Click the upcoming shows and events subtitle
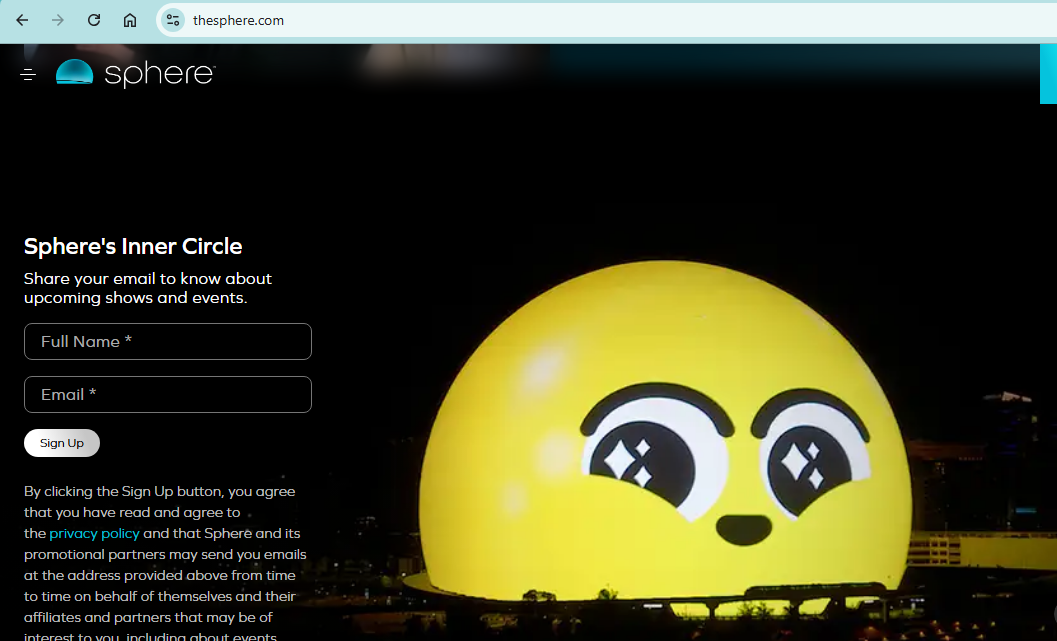1057x641 pixels. (148, 288)
